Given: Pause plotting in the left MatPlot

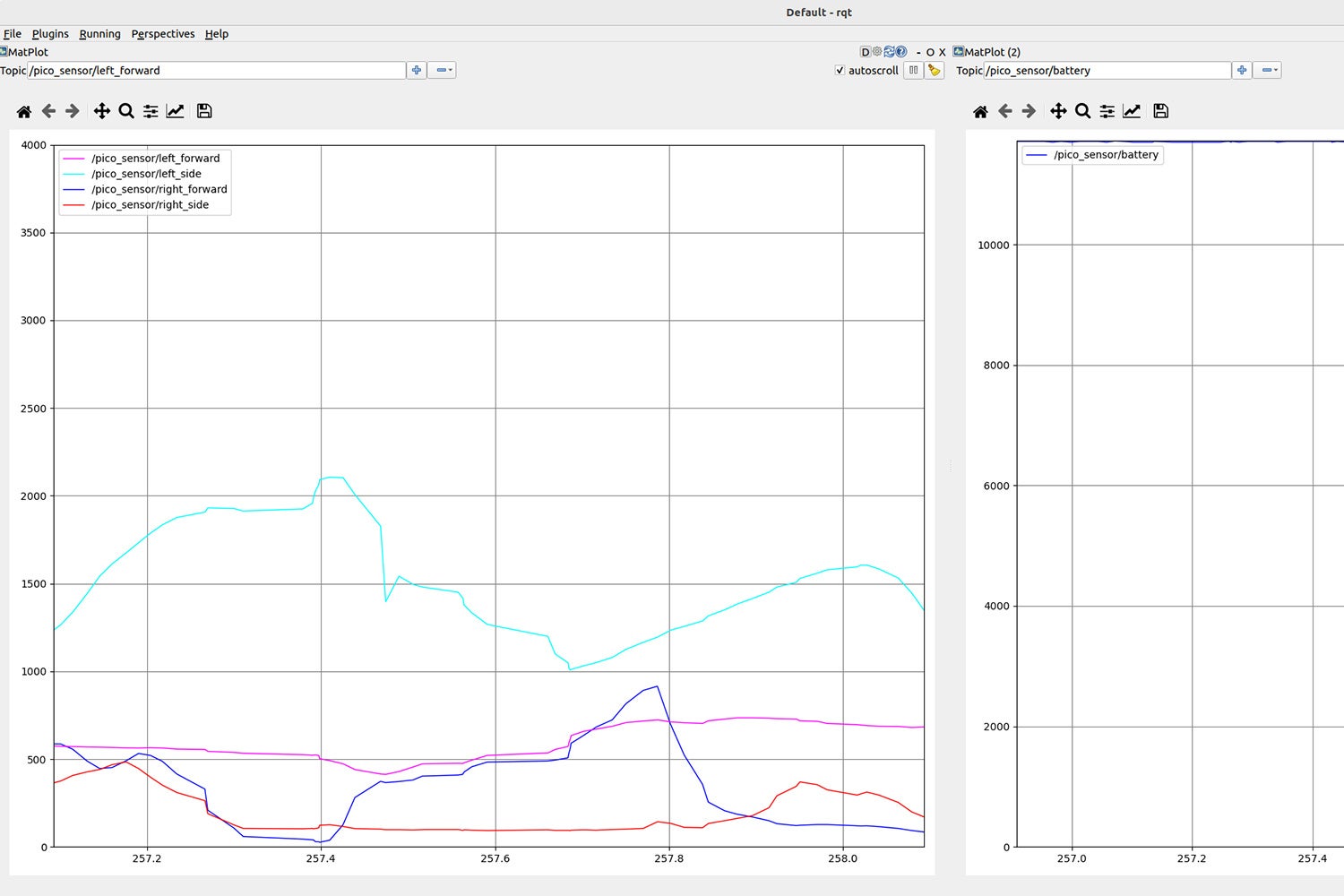Looking at the screenshot, I should click(913, 70).
